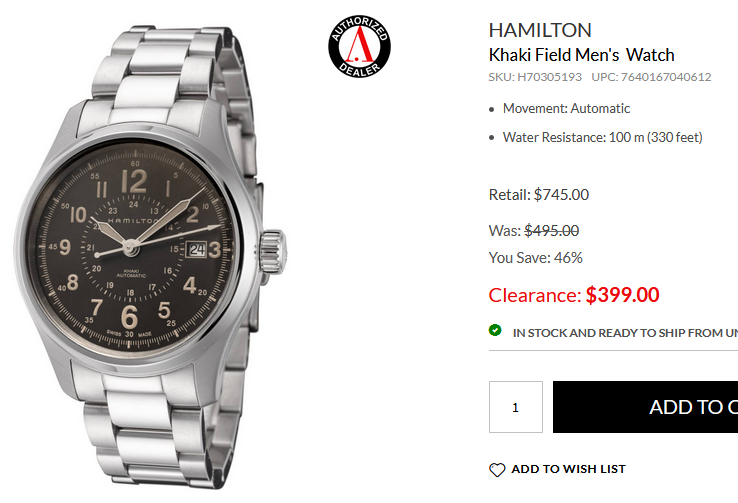Screen dimensions: 738x503
Task: Click the ADD TO CART button
Action: 645,407
